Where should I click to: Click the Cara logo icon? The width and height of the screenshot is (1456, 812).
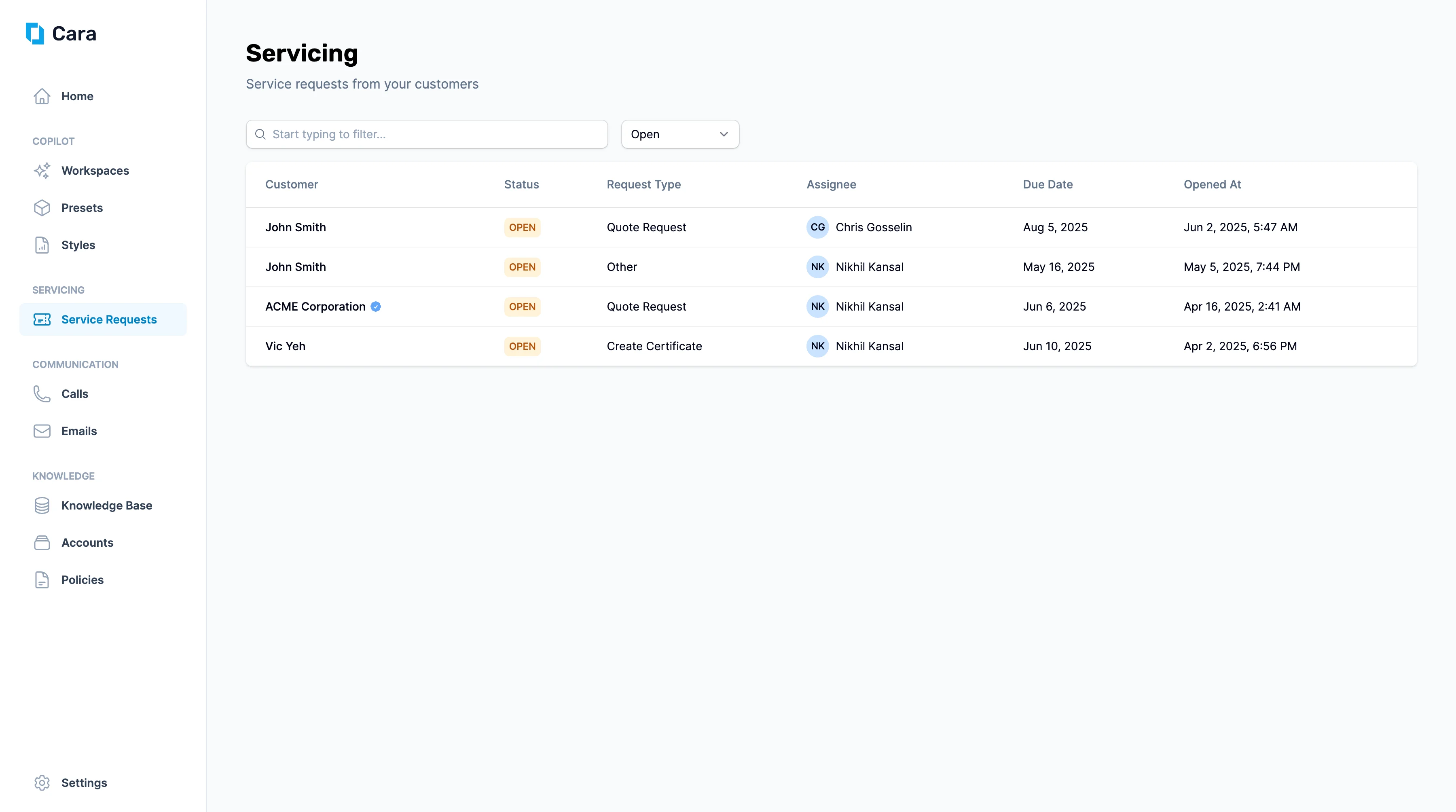pos(35,33)
